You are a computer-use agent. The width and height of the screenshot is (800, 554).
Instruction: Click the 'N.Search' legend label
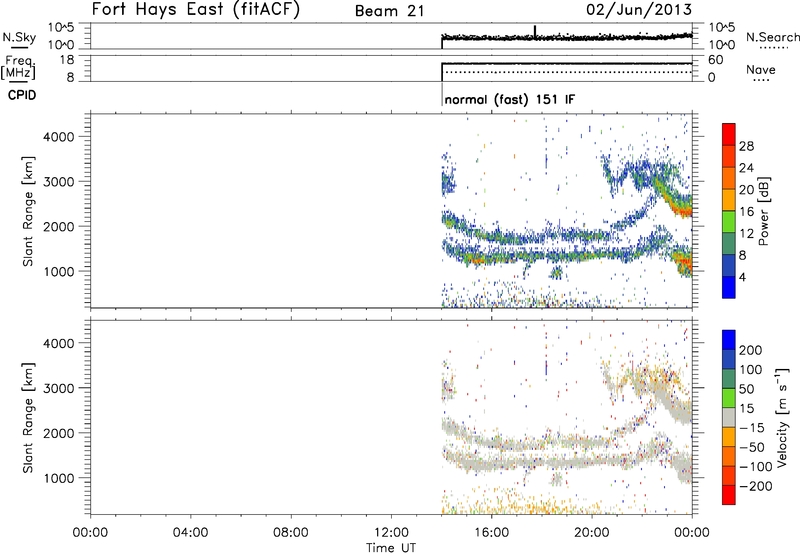(772, 37)
